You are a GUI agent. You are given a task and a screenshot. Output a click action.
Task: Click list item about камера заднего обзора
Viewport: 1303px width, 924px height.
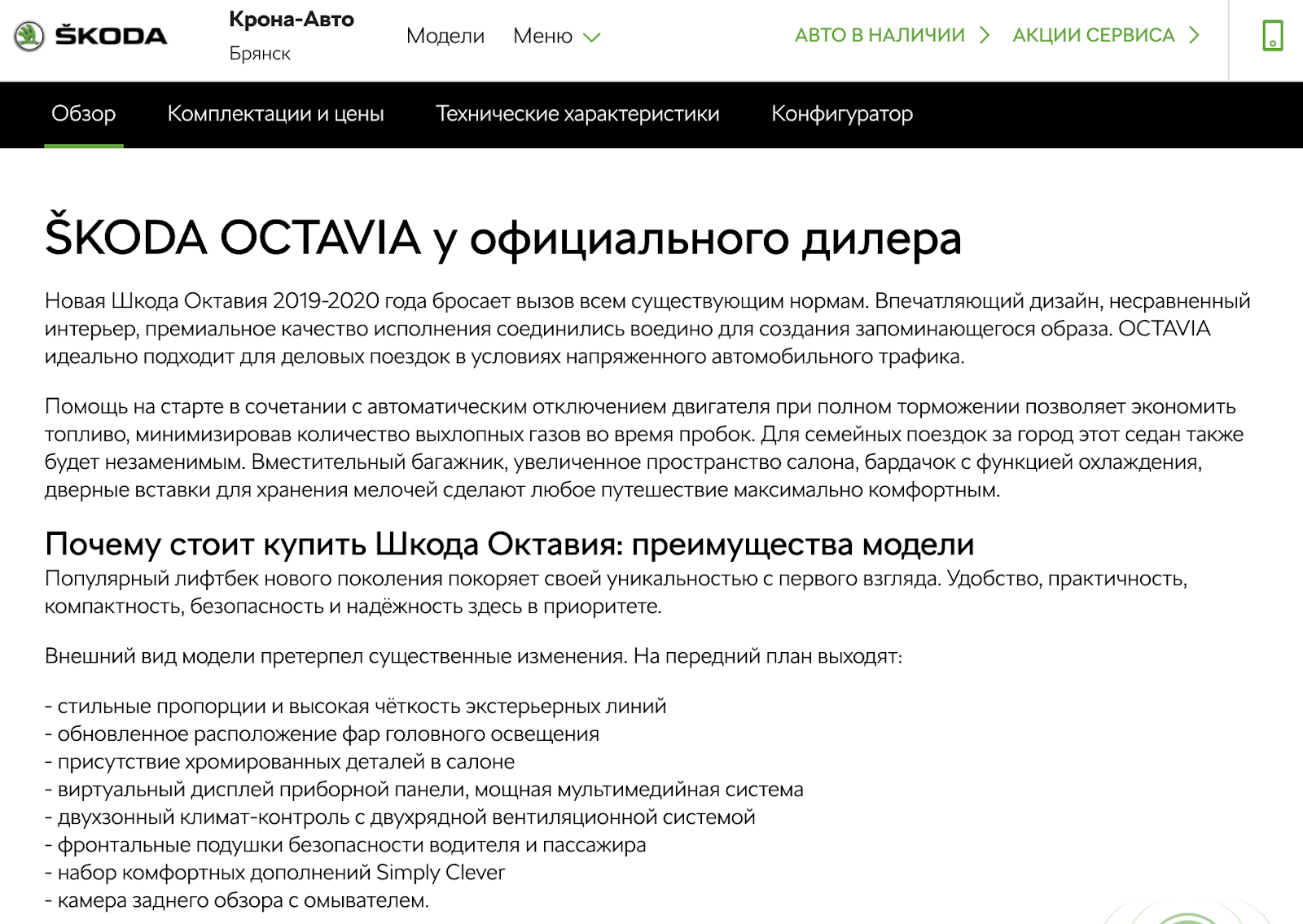pos(237,900)
